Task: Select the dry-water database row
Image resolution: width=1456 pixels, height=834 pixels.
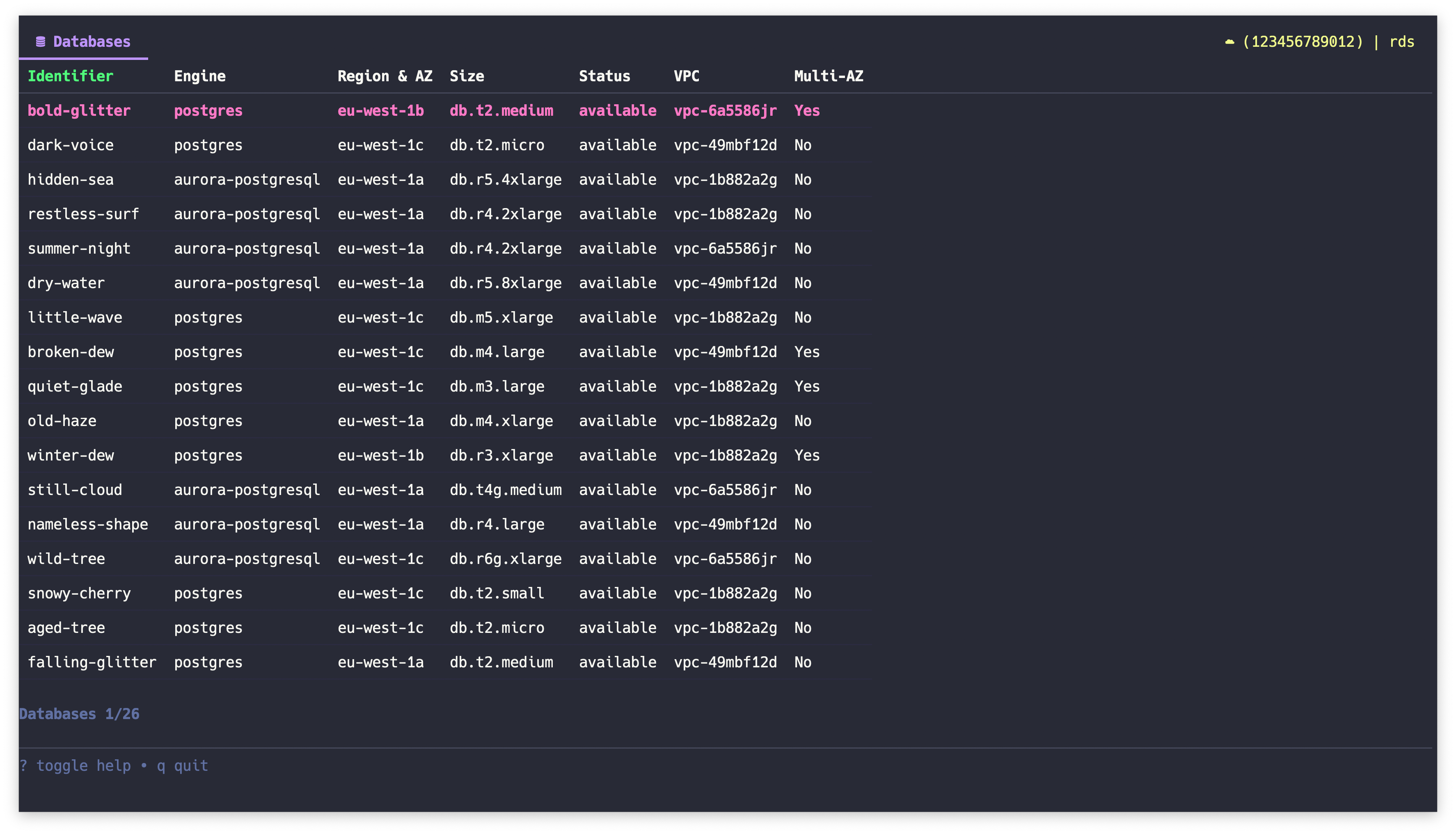Action: [x=444, y=283]
